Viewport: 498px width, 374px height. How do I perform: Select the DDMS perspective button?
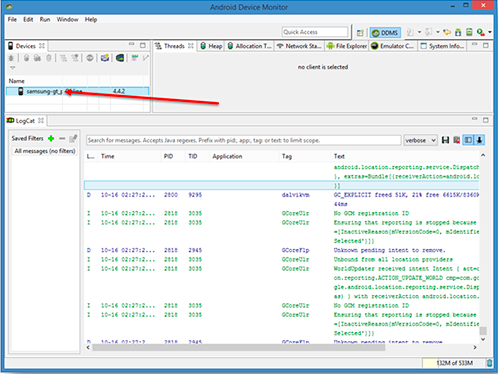385,32
